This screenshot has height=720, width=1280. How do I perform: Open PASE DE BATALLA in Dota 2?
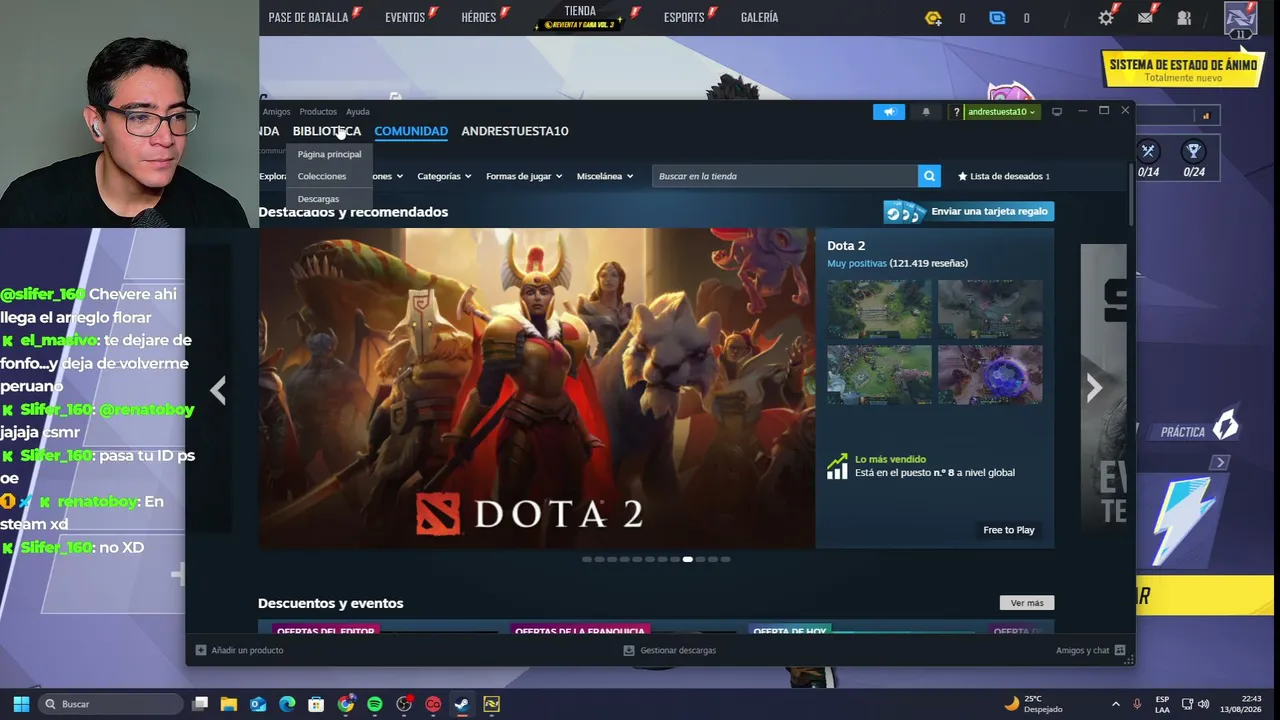click(308, 17)
